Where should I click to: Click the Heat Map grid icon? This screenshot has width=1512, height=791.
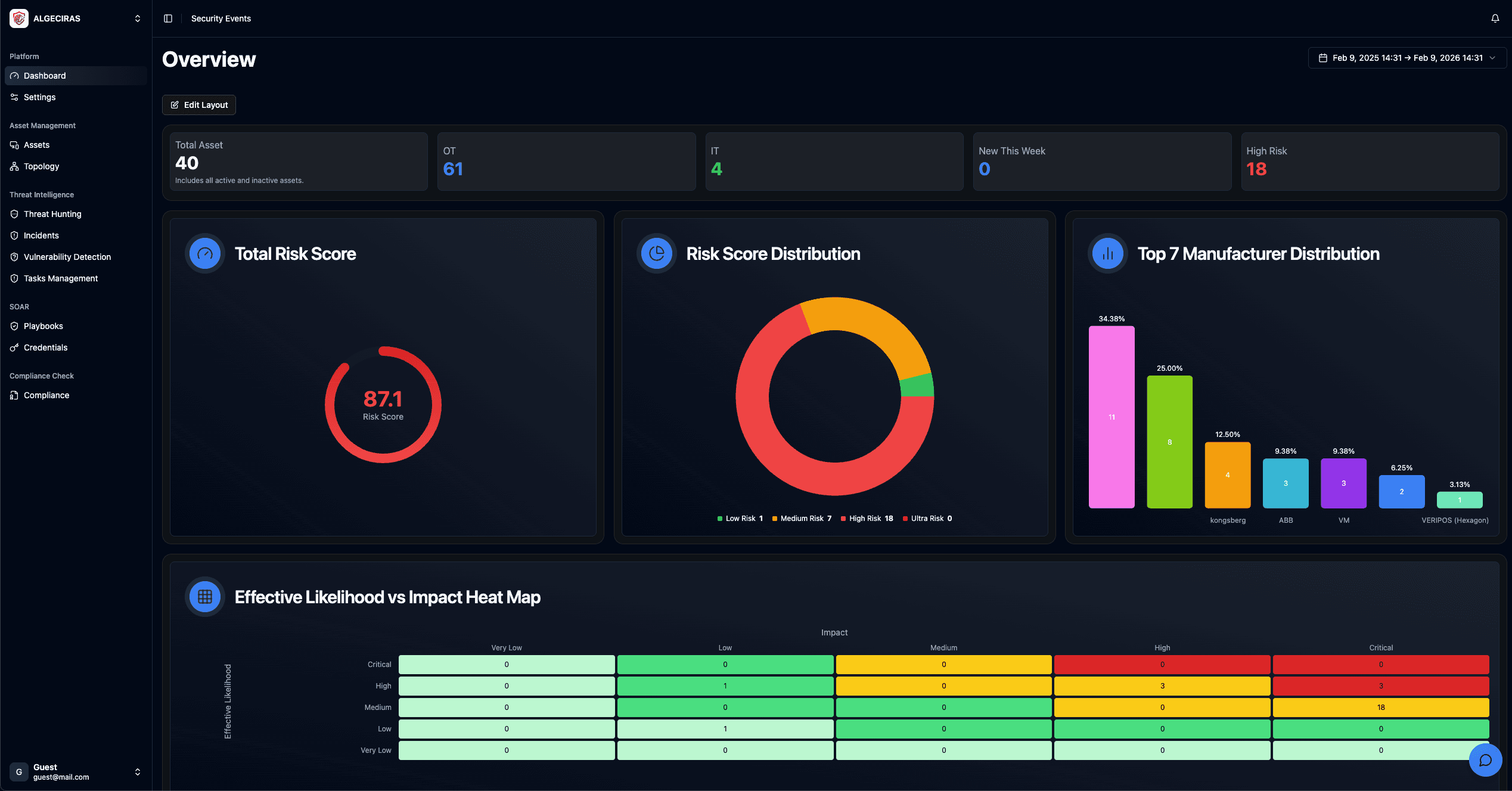[x=204, y=597]
